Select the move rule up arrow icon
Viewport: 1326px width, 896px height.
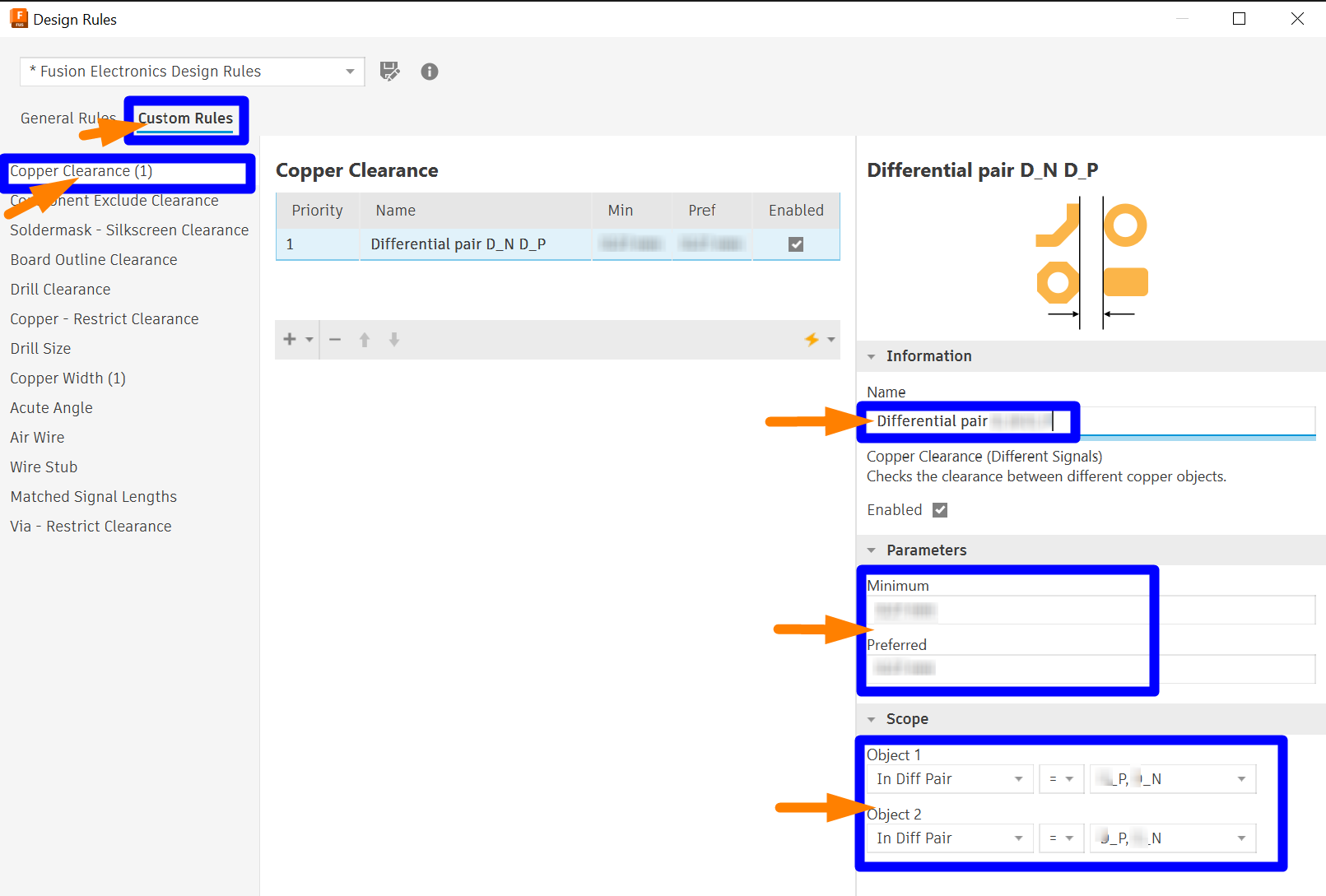point(365,339)
